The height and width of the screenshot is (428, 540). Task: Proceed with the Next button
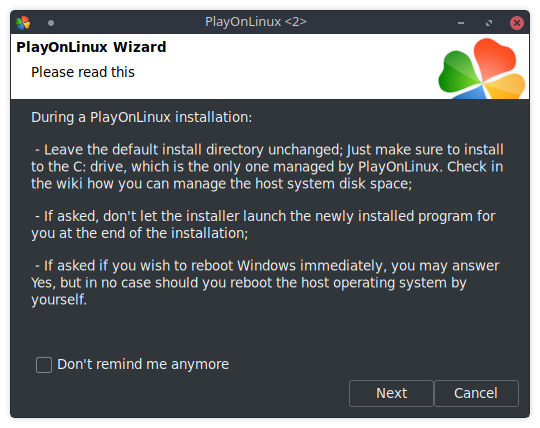[391, 393]
